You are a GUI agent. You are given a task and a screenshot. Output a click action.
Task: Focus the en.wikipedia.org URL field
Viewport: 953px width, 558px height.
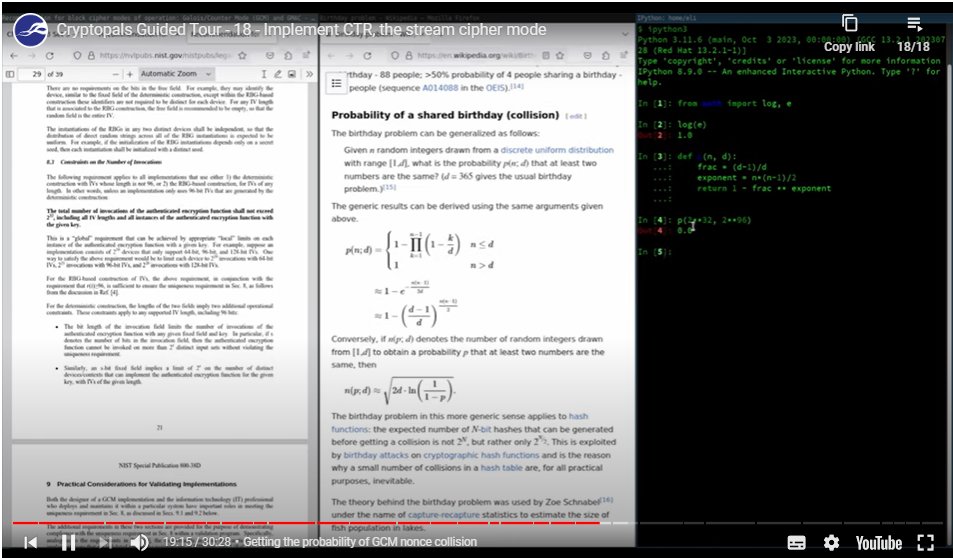click(x=475, y=55)
